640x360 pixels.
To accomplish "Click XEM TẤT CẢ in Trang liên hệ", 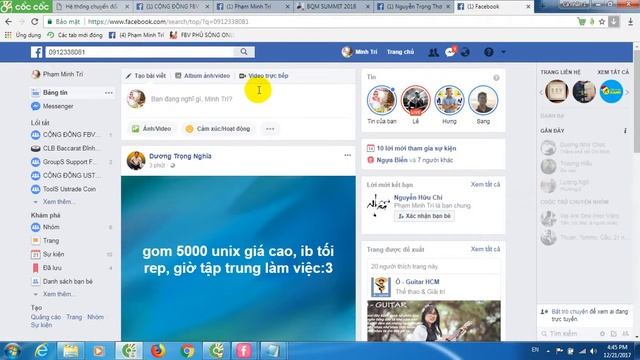I will click(613, 72).
